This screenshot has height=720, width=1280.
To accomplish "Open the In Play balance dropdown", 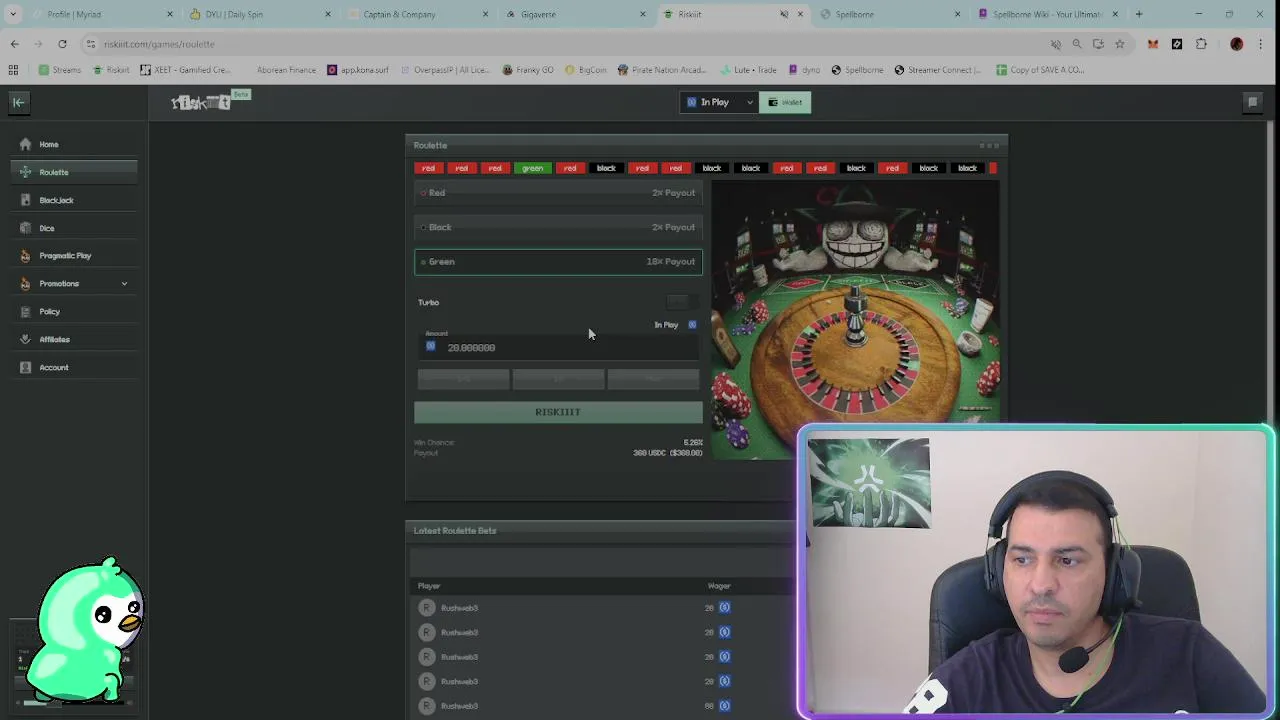I will (x=719, y=102).
